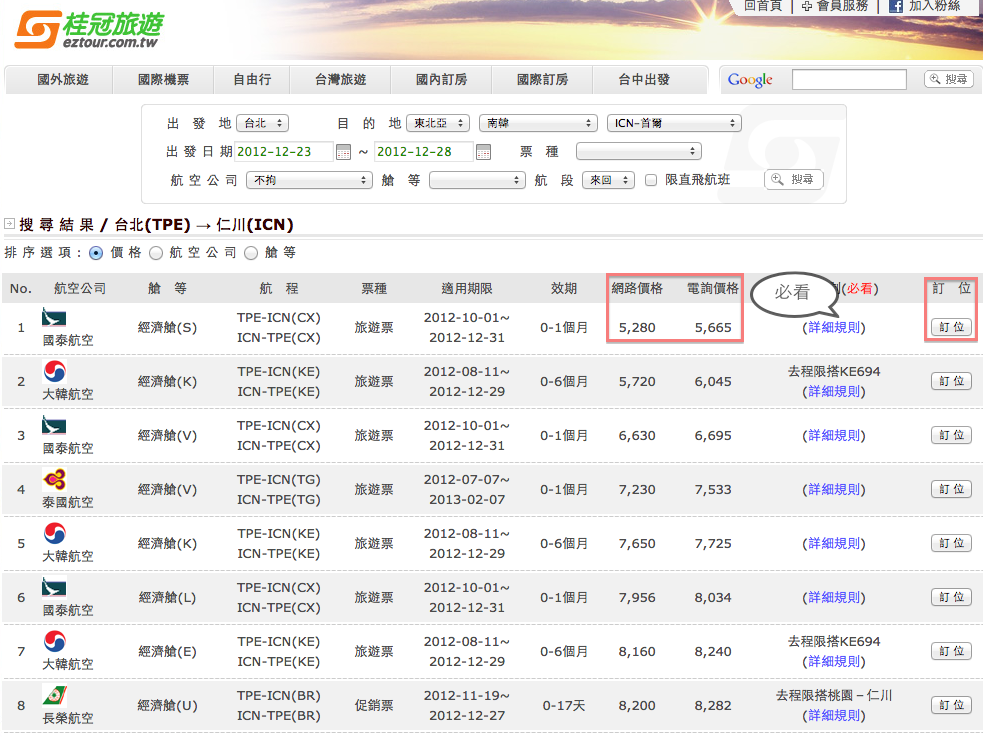Select sort by 艙等 radio button
This screenshot has height=737, width=983.
[251, 253]
